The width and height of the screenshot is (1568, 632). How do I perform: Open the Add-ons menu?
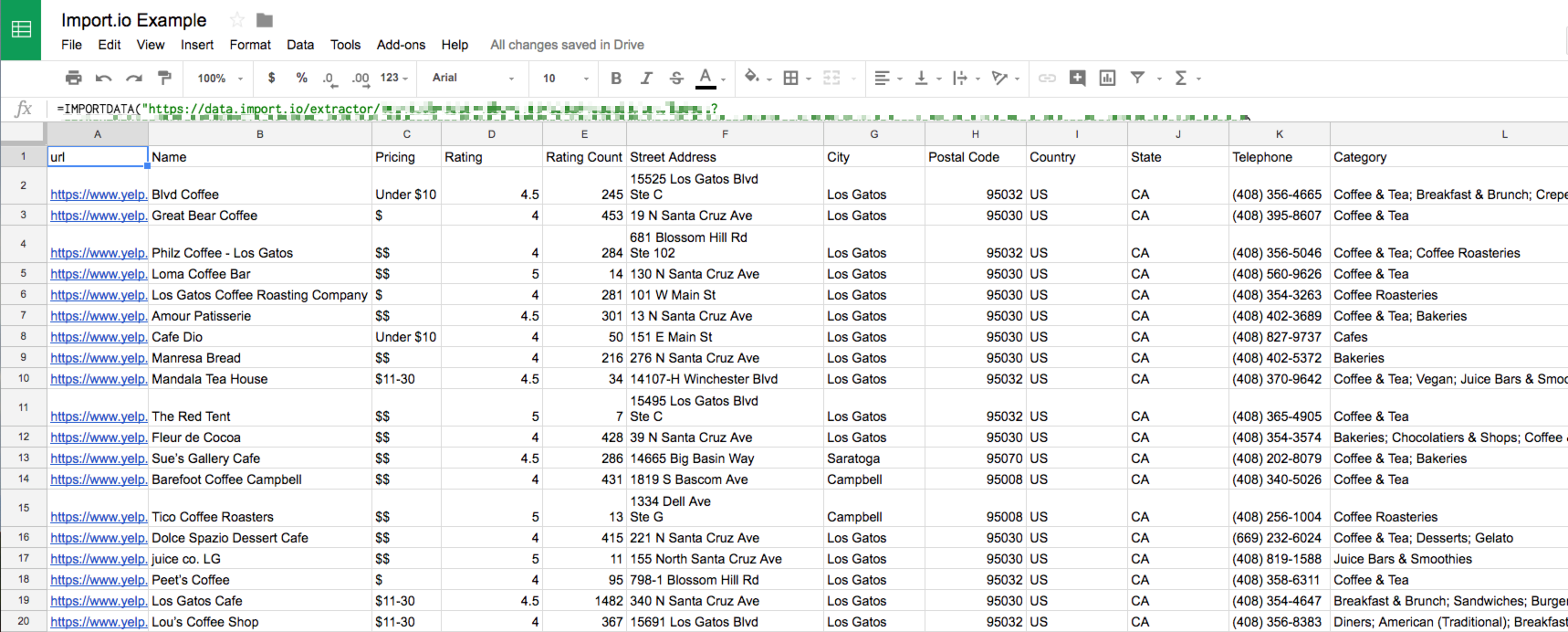pos(401,45)
